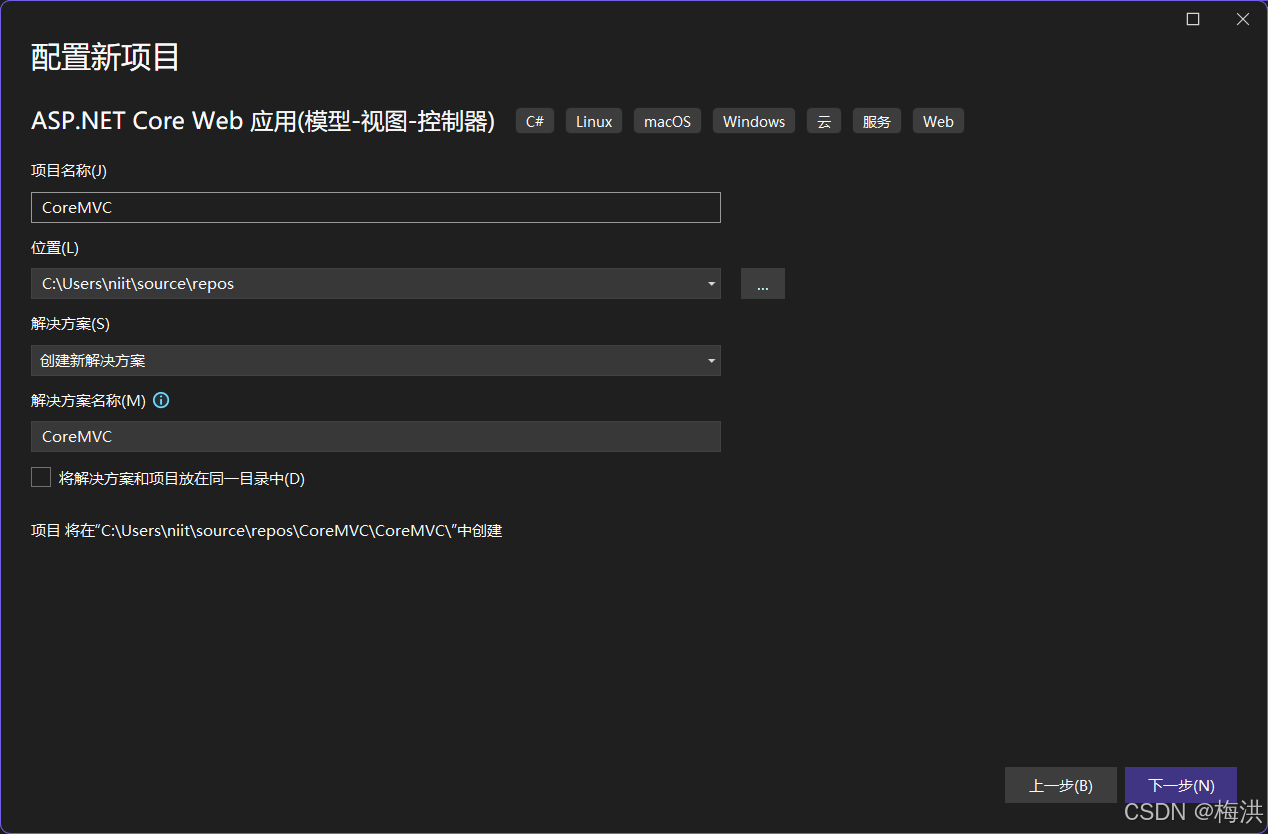Image resolution: width=1268 pixels, height=834 pixels.
Task: Click the 服务 tag
Action: point(877,121)
